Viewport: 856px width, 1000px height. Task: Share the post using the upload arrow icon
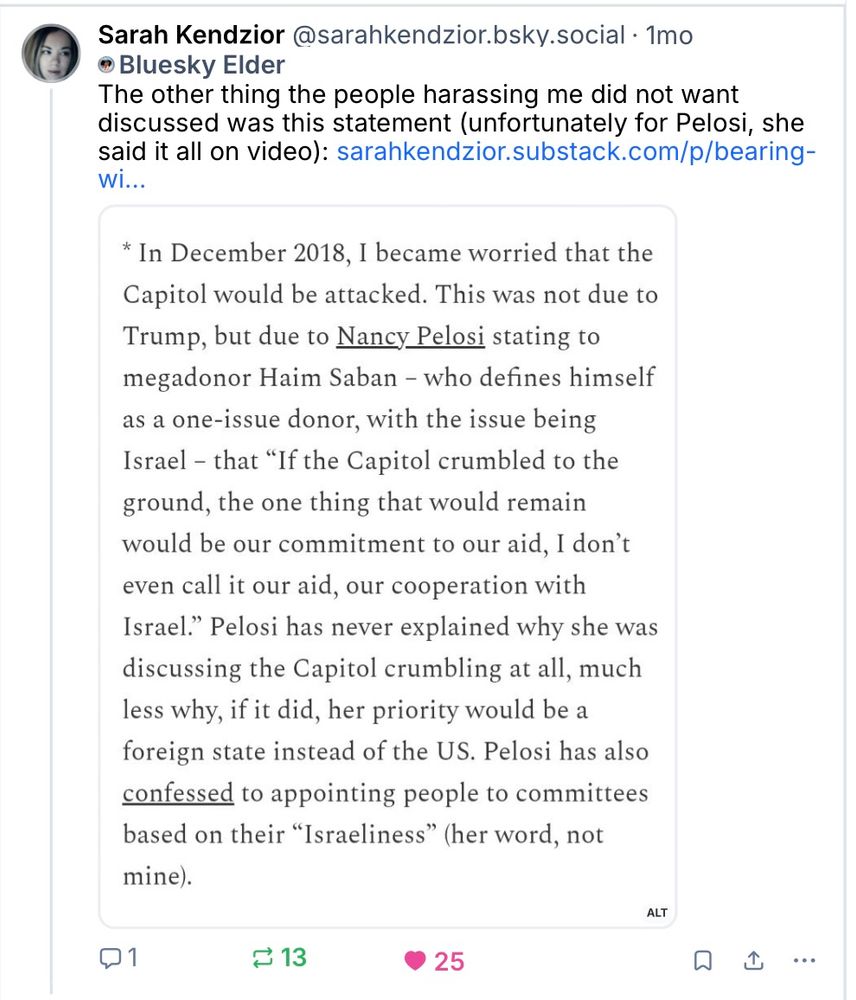(x=753, y=960)
